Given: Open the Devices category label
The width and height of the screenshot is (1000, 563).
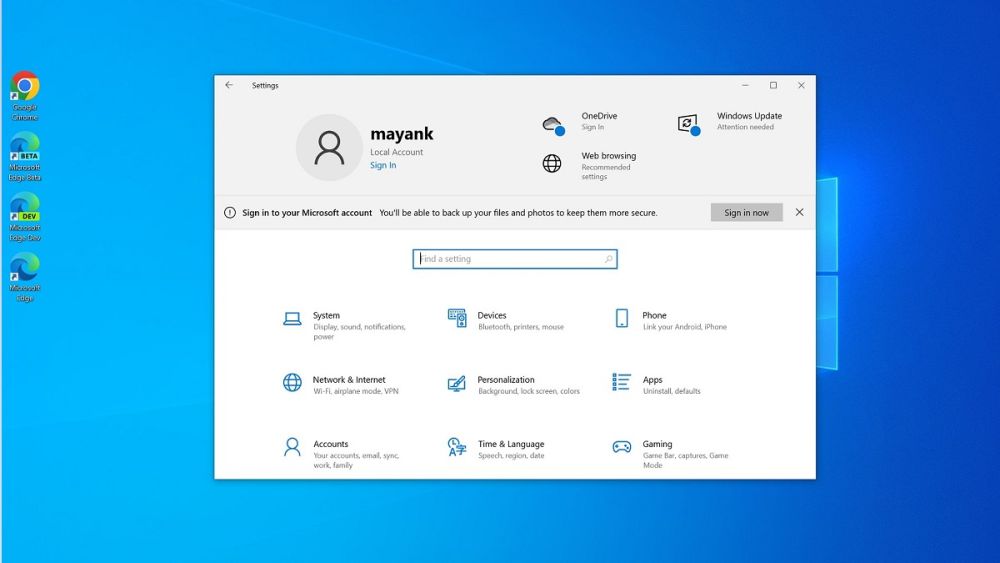Looking at the screenshot, I should [x=492, y=315].
